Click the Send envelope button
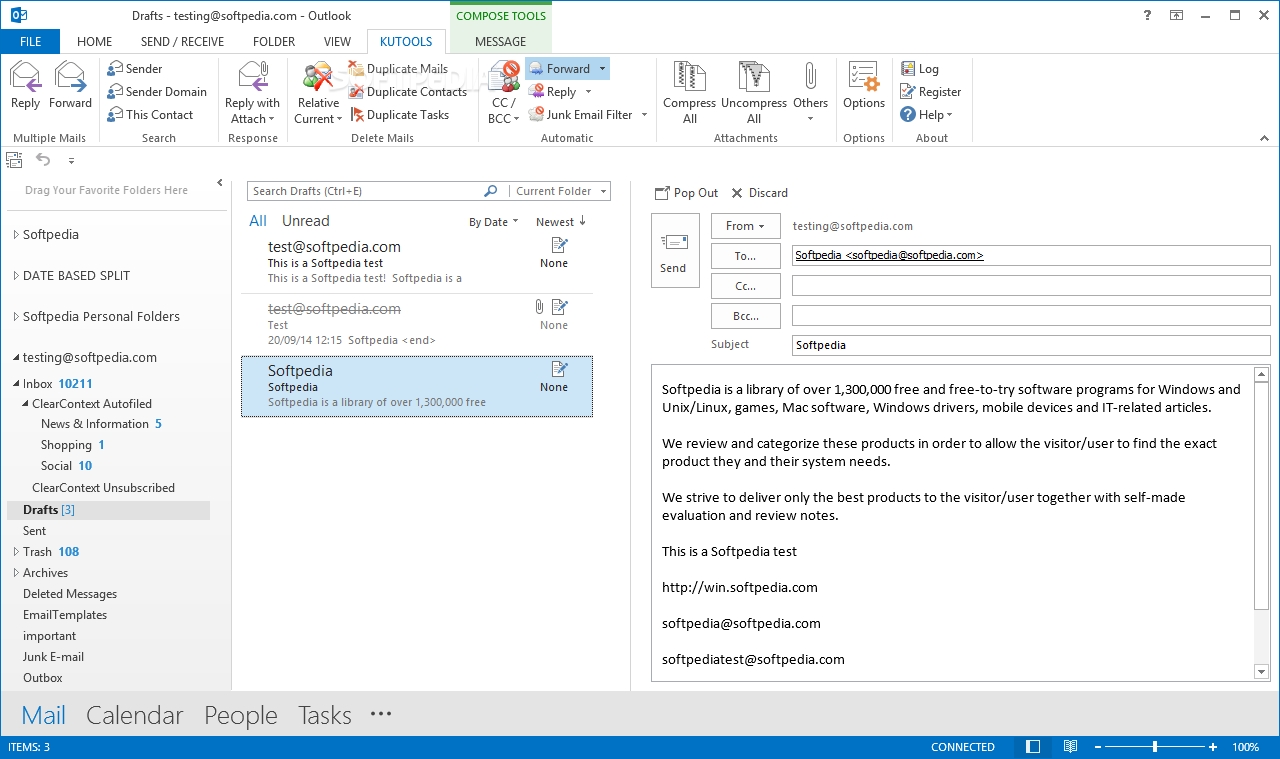This screenshot has height=759, width=1280. (x=675, y=250)
